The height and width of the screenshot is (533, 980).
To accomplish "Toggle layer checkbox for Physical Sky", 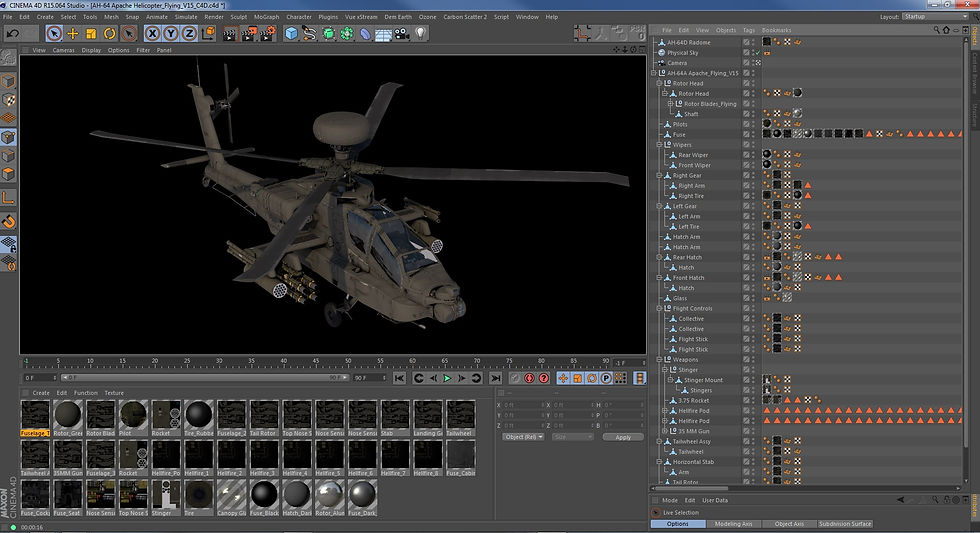I will (x=746, y=52).
